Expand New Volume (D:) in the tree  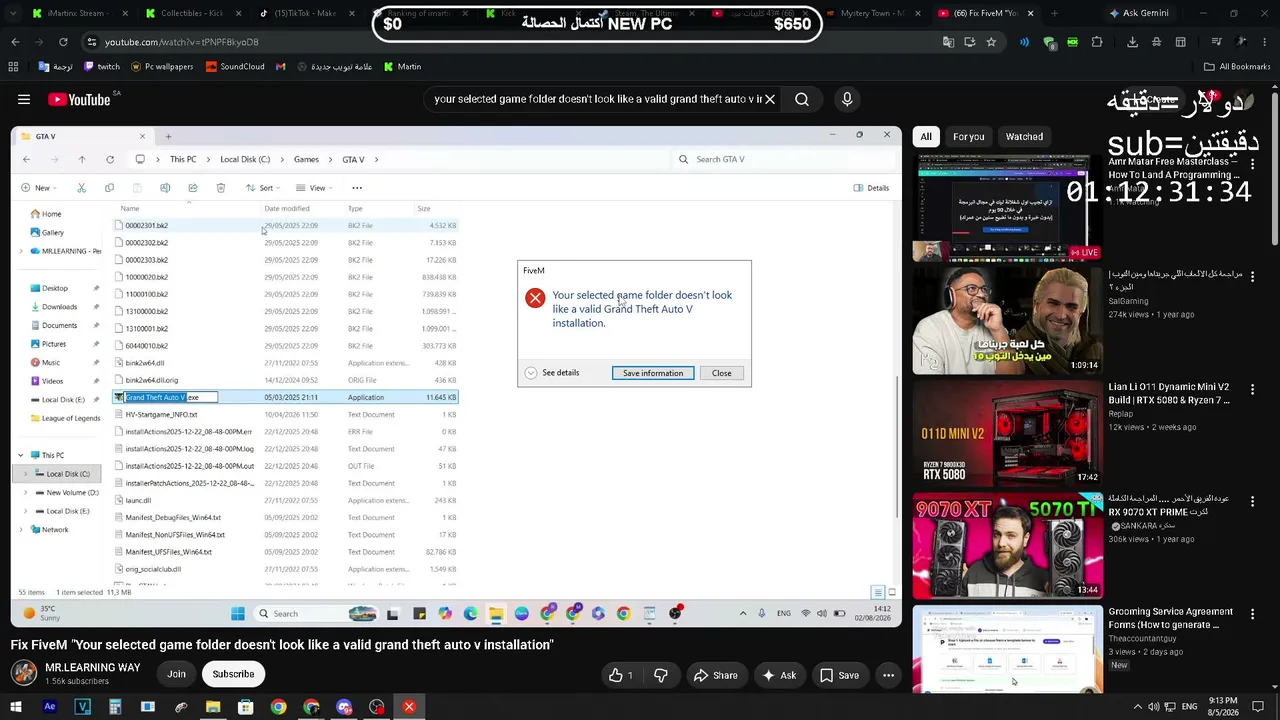tap(26, 493)
